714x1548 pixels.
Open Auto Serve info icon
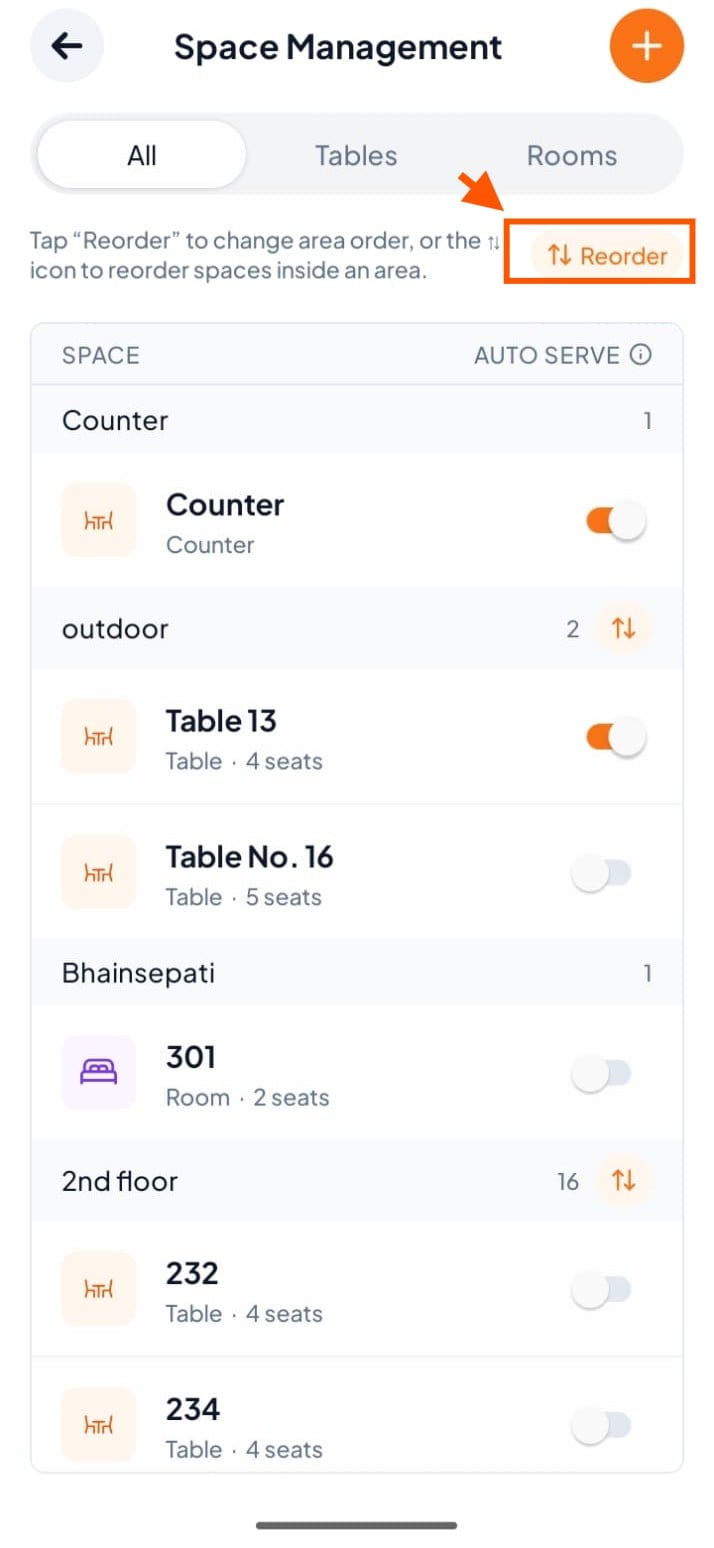pos(642,355)
